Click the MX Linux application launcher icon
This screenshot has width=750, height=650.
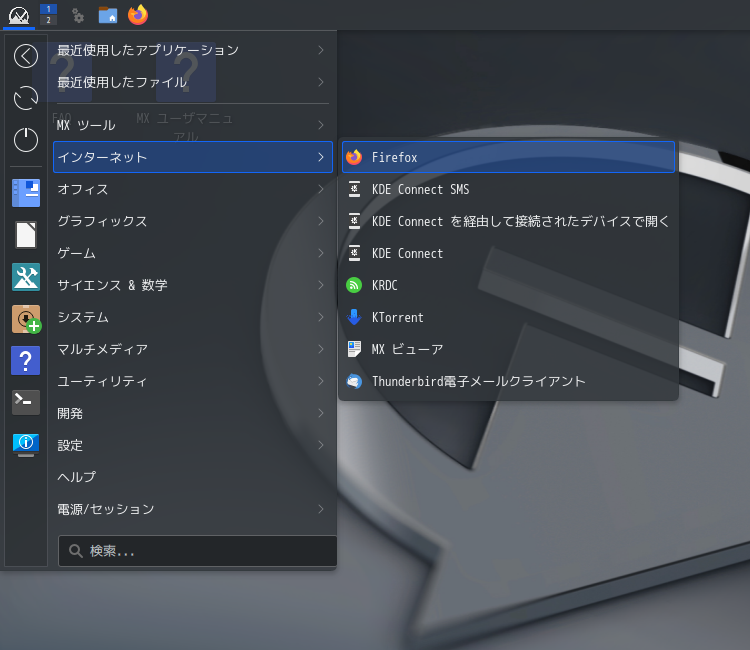tap(19, 15)
